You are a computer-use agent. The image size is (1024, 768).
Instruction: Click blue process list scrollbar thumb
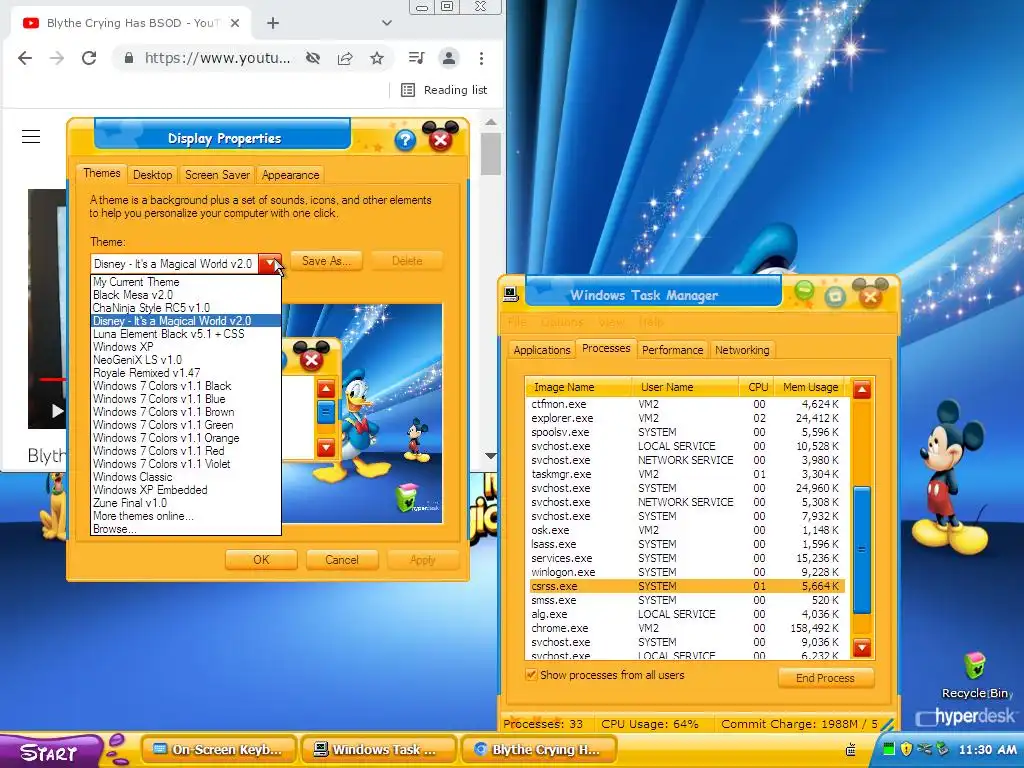click(861, 550)
